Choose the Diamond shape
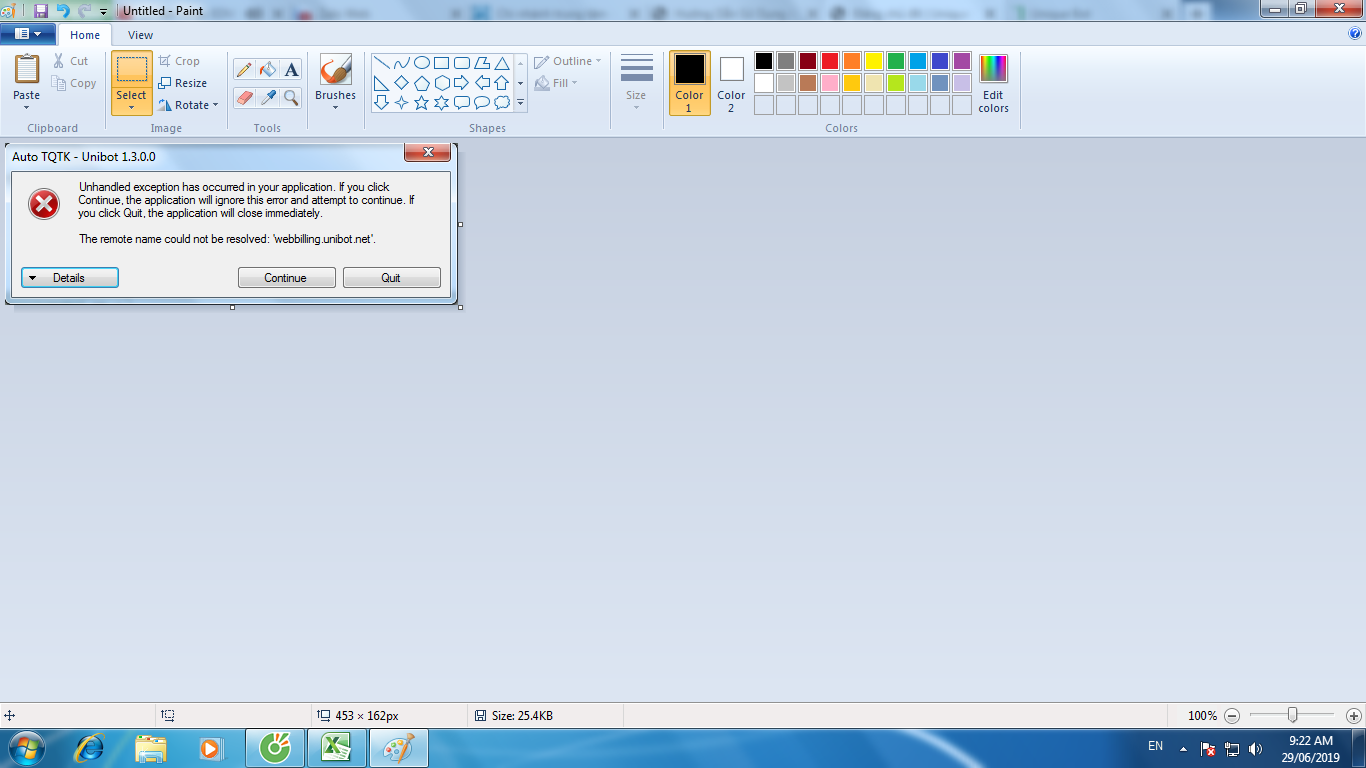1366x768 pixels. coord(401,83)
